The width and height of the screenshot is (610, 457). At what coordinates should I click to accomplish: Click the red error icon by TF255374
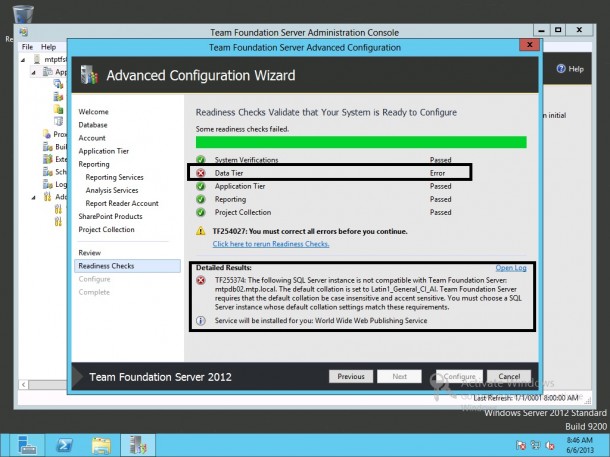[201, 280]
